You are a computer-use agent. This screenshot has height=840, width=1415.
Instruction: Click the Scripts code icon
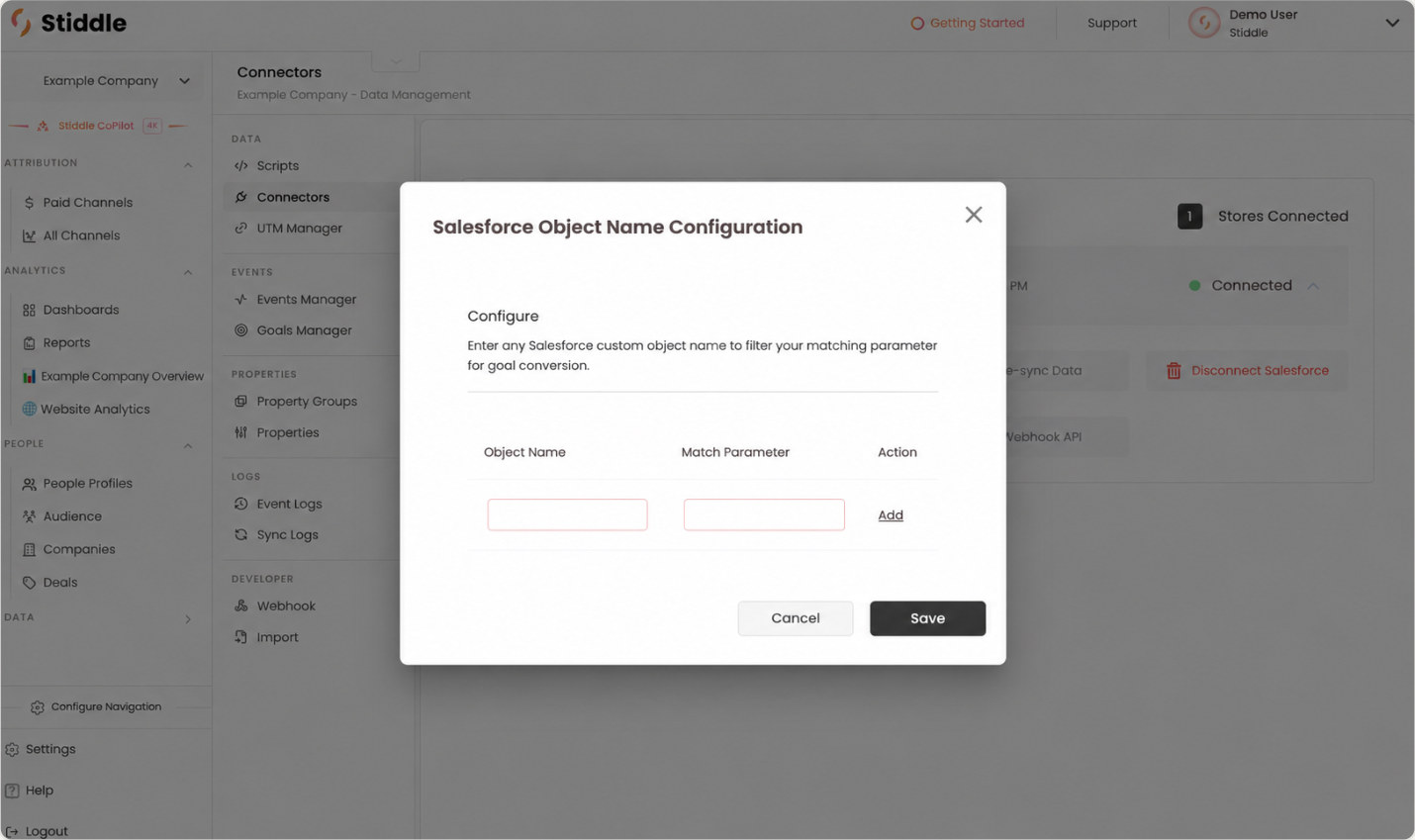point(240,166)
